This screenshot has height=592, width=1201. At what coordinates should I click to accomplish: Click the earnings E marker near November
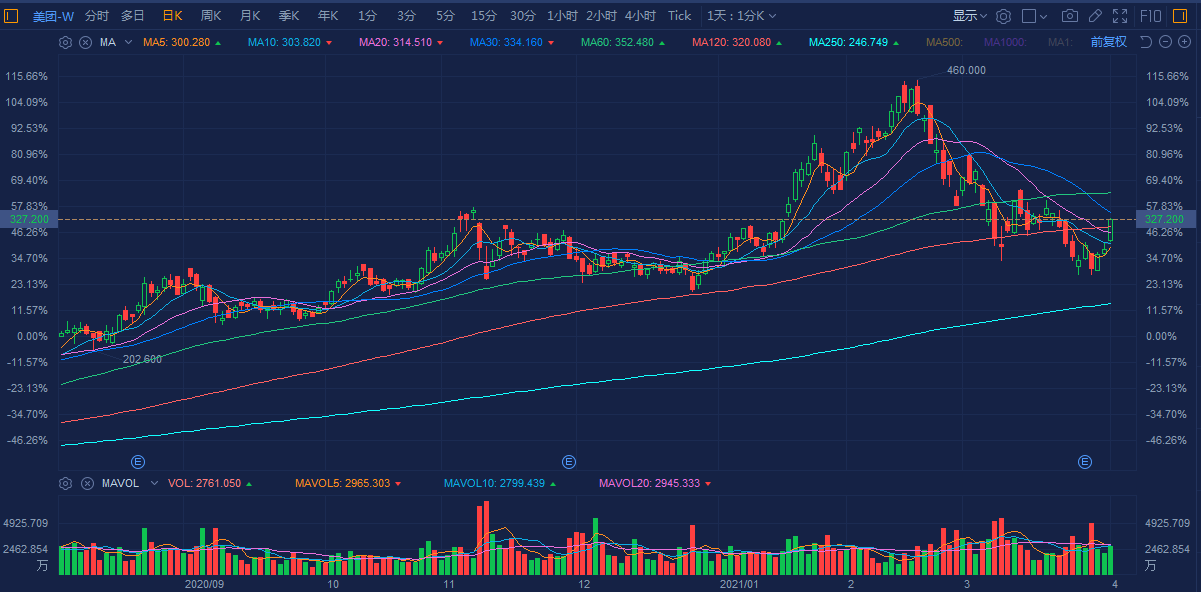(569, 461)
